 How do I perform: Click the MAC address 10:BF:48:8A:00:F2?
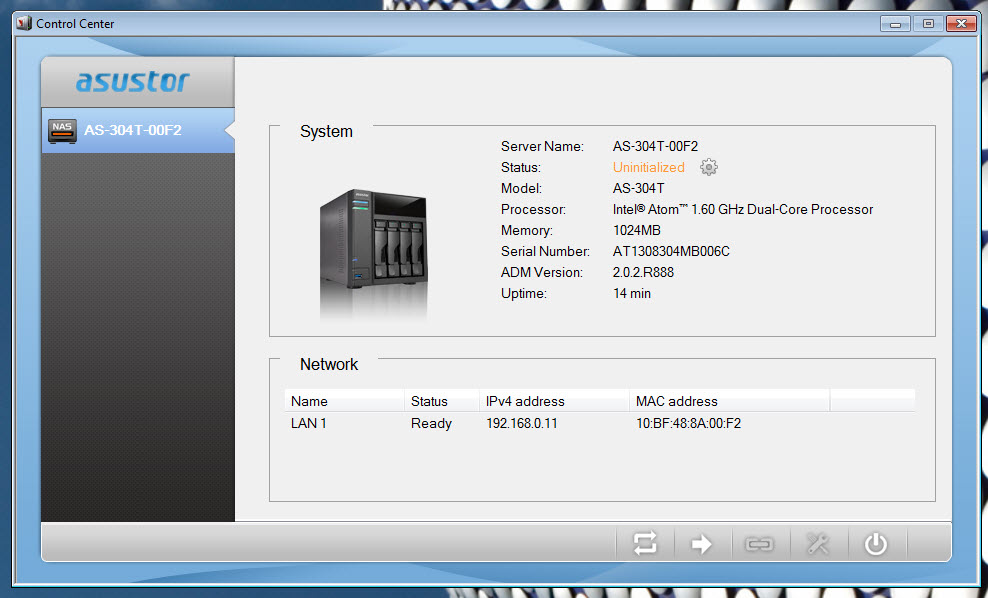coord(688,423)
